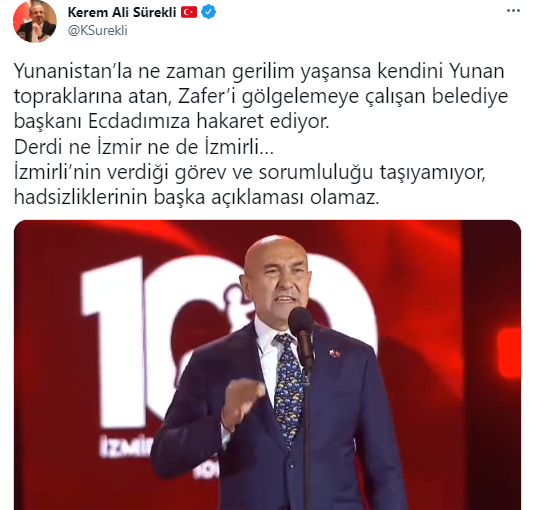Image resolution: width=537 pixels, height=510 pixels.
Task: Click the line beginning "İzmirli'nin verdiği görev"
Action: click(x=250, y=173)
